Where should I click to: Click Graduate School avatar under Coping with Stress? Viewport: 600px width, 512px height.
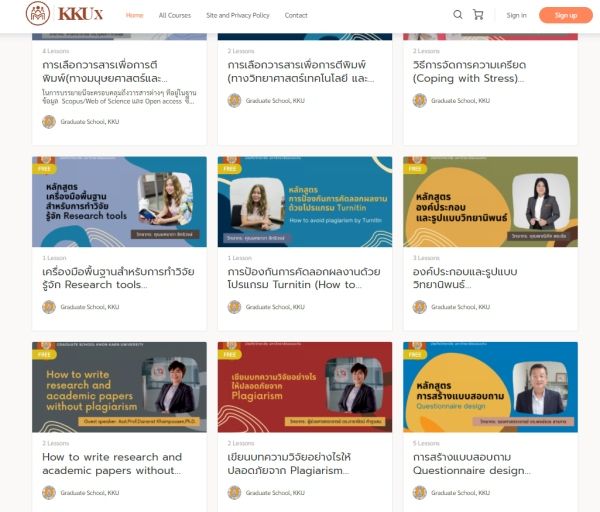coord(419,101)
